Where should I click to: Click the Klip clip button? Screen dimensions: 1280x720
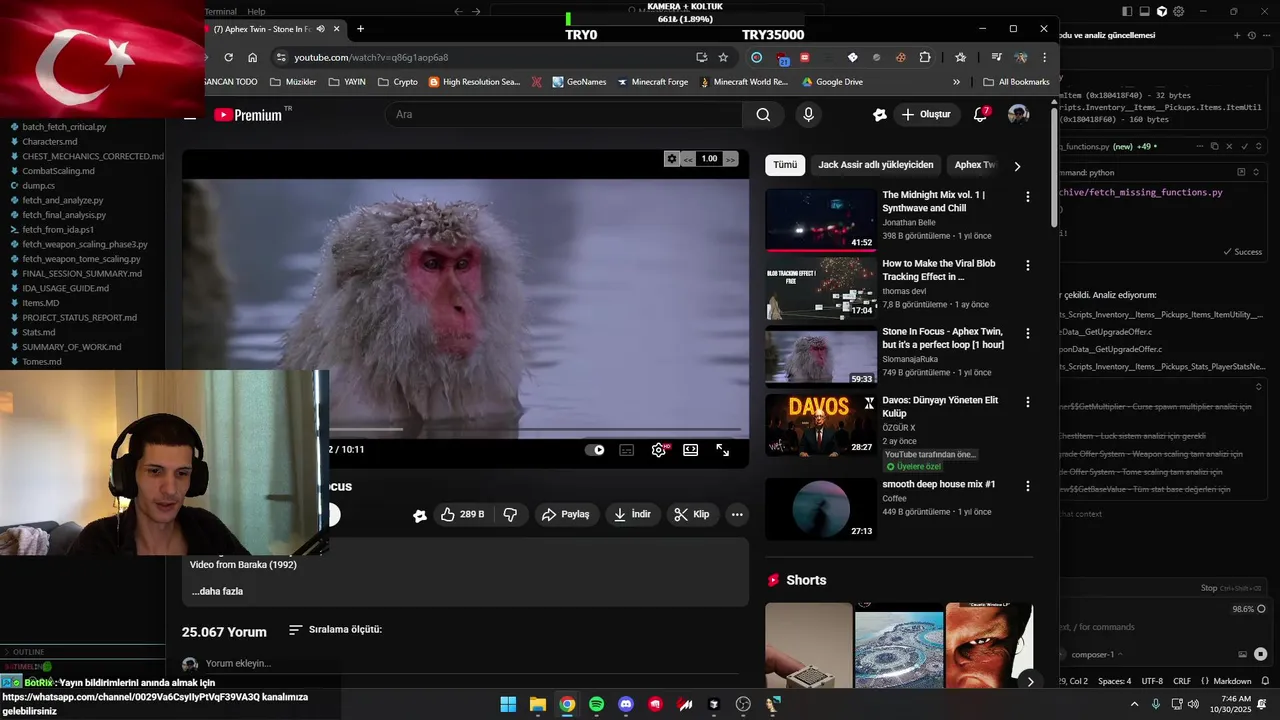[691, 514]
